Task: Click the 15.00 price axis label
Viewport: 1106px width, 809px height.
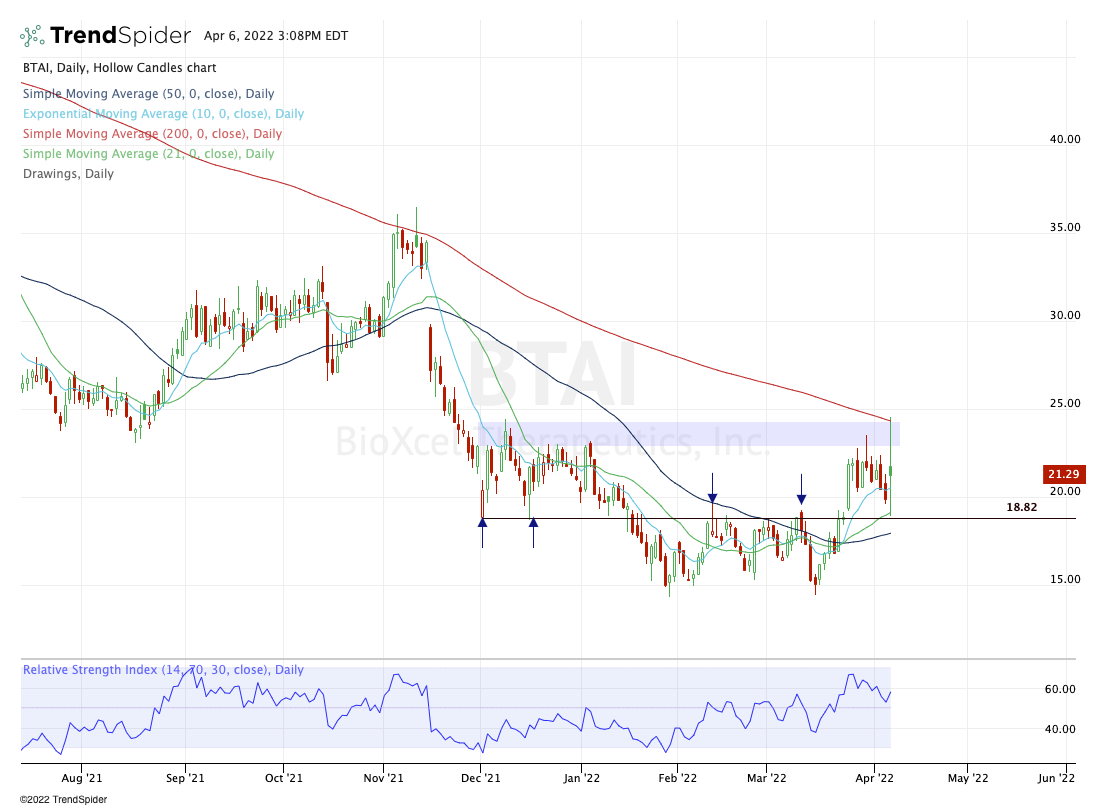Action: point(1064,579)
